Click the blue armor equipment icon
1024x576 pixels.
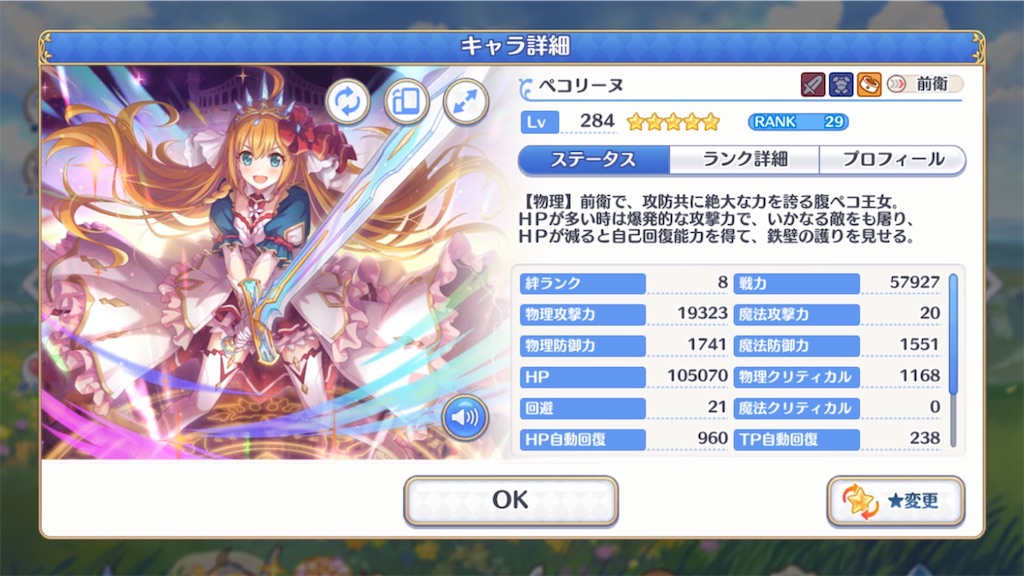841,84
